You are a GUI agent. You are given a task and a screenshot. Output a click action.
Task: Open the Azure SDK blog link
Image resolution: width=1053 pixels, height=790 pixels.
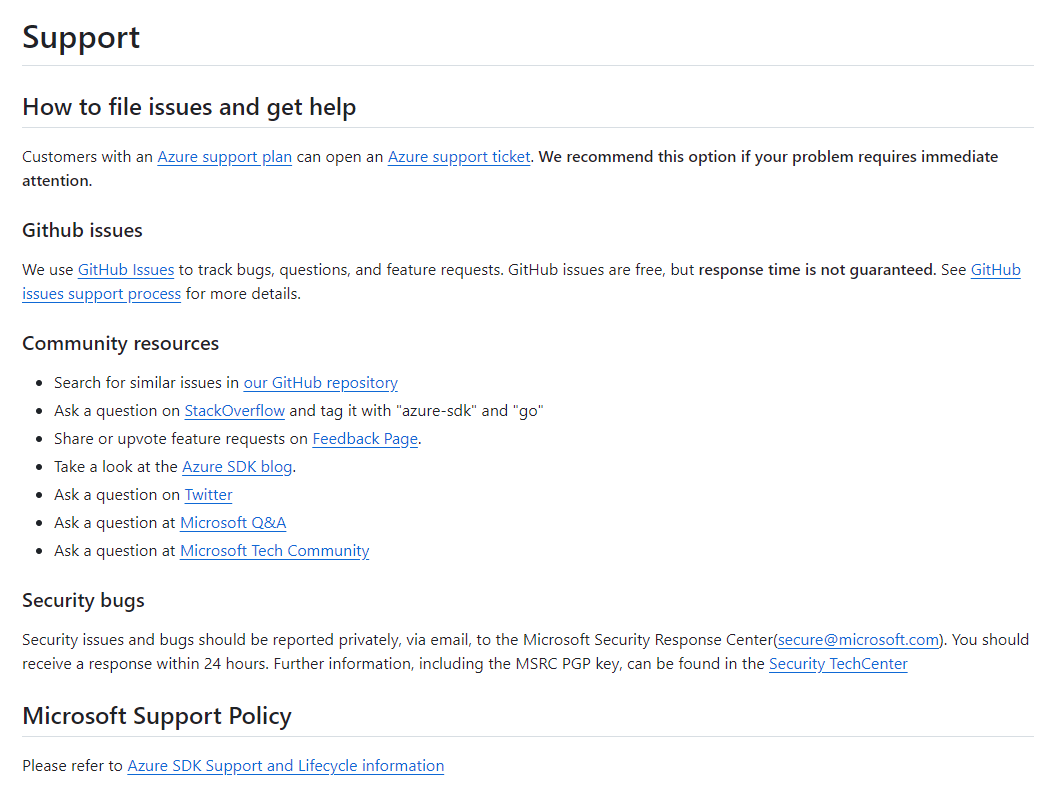pyautogui.click(x=237, y=466)
